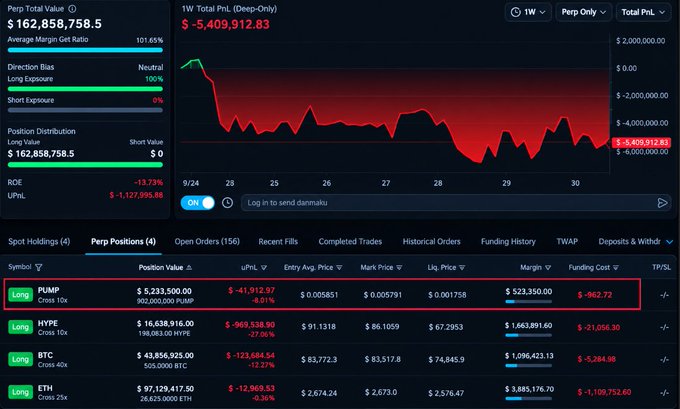Click the PUMP symbol name
This screenshot has width=680, height=409.
click(x=49, y=290)
